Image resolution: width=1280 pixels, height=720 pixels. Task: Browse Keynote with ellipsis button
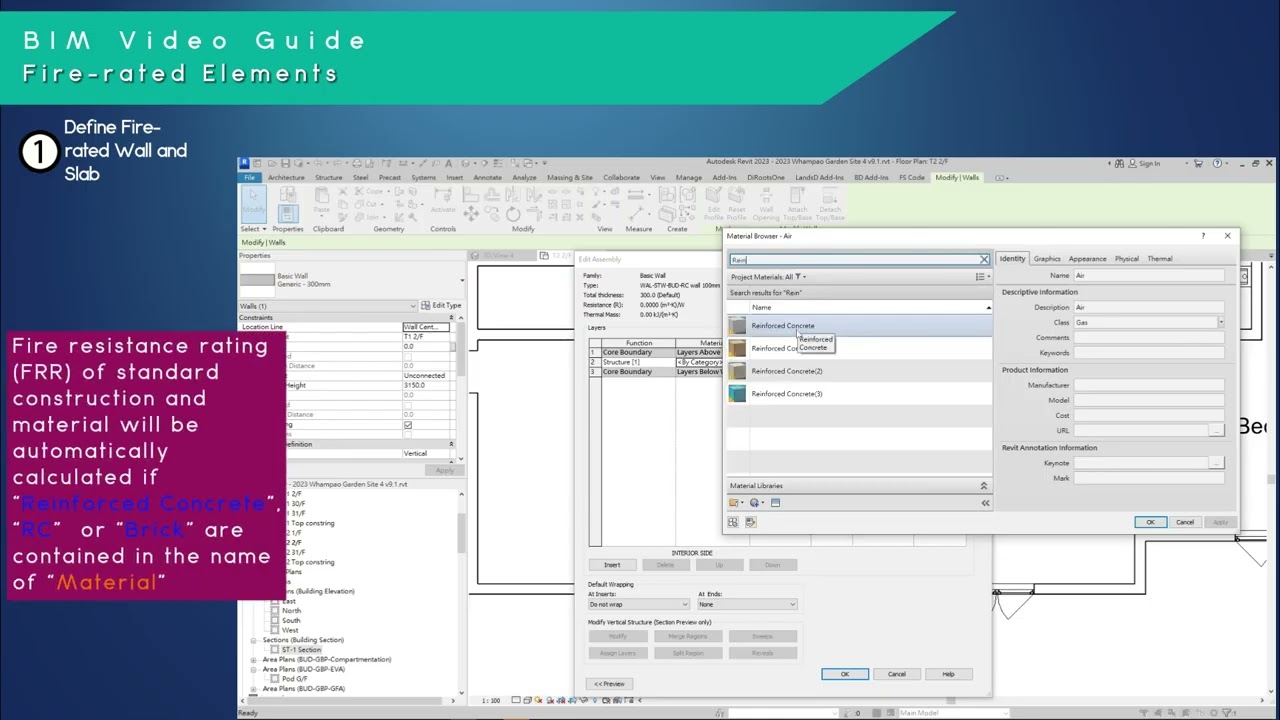[x=1216, y=463]
